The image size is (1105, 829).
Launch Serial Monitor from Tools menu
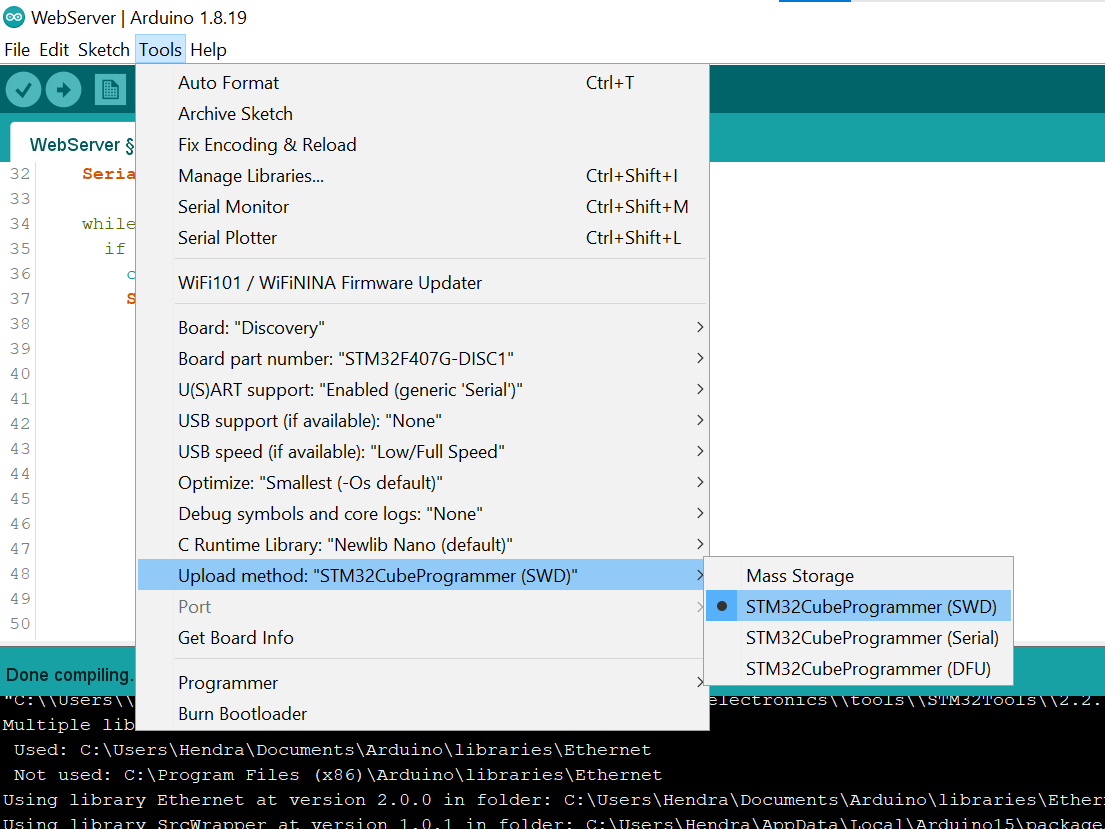tap(233, 207)
